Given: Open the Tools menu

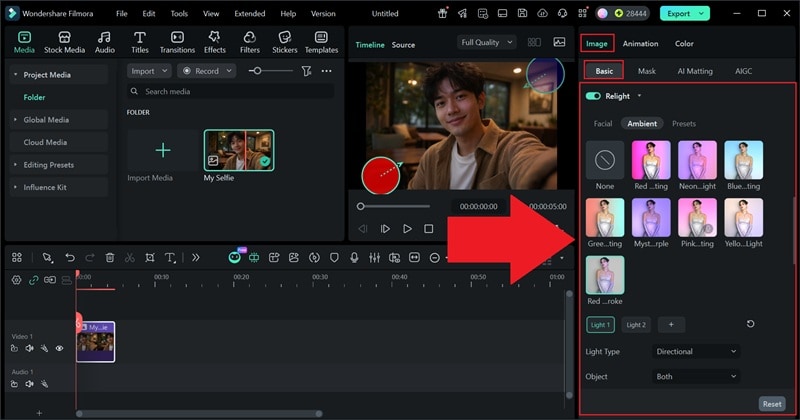Looking at the screenshot, I should point(178,14).
